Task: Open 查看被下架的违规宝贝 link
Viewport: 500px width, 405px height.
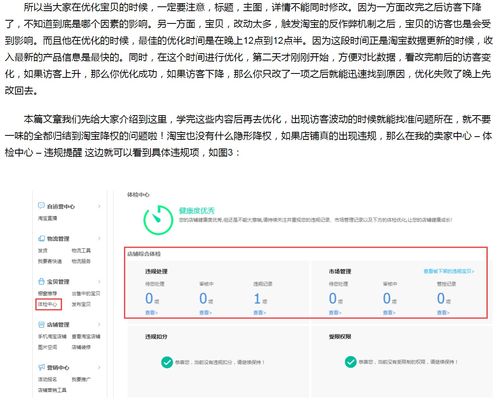Action: click(449, 271)
